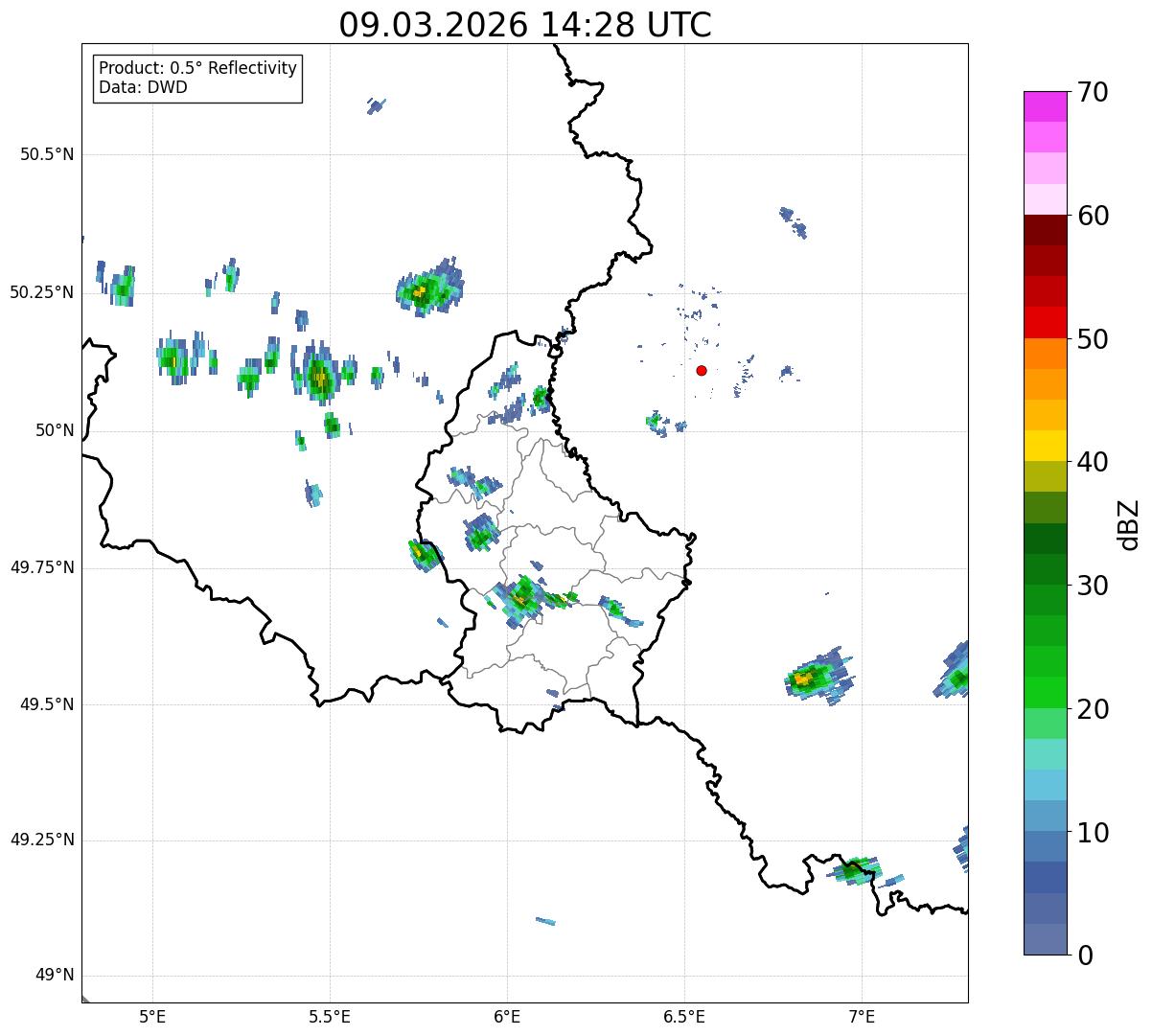Click the dBZ colorbar axis label
Screen dimensions: 1152x1036
point(1129,524)
